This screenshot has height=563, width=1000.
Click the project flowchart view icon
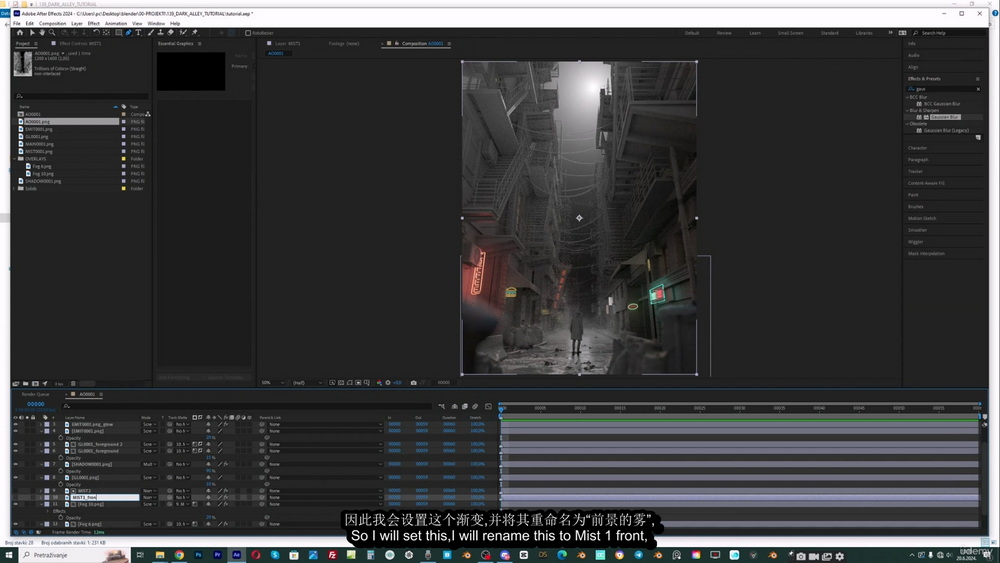(x=148, y=114)
